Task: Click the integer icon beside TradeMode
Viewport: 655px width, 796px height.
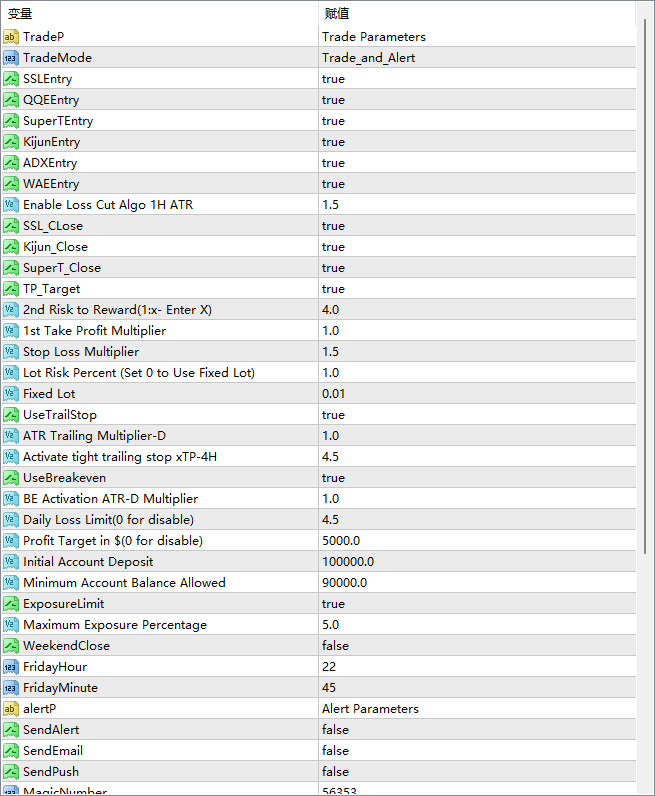Action: (x=11, y=58)
